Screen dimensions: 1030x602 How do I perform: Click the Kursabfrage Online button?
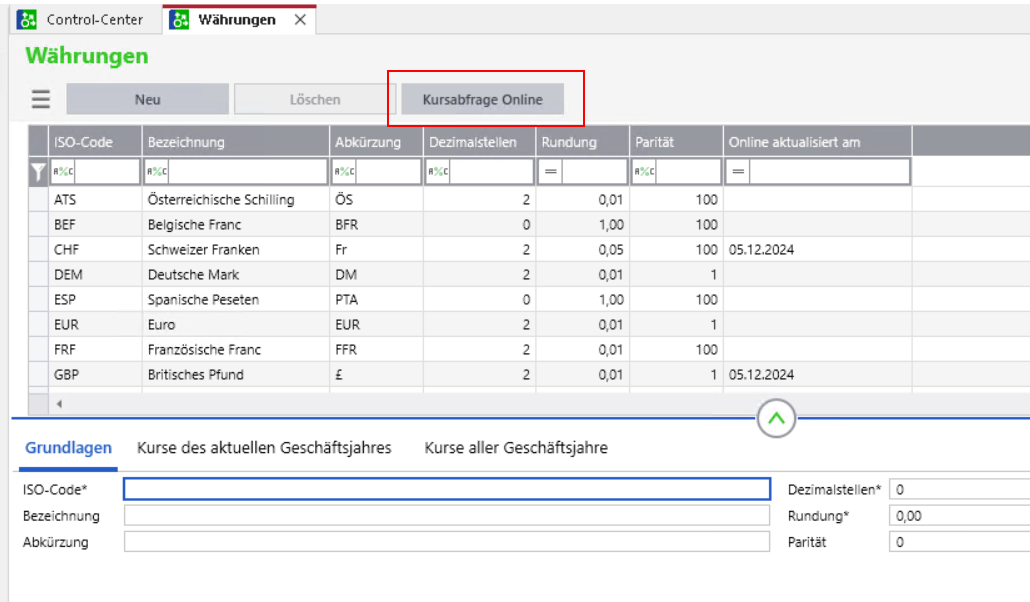[482, 99]
